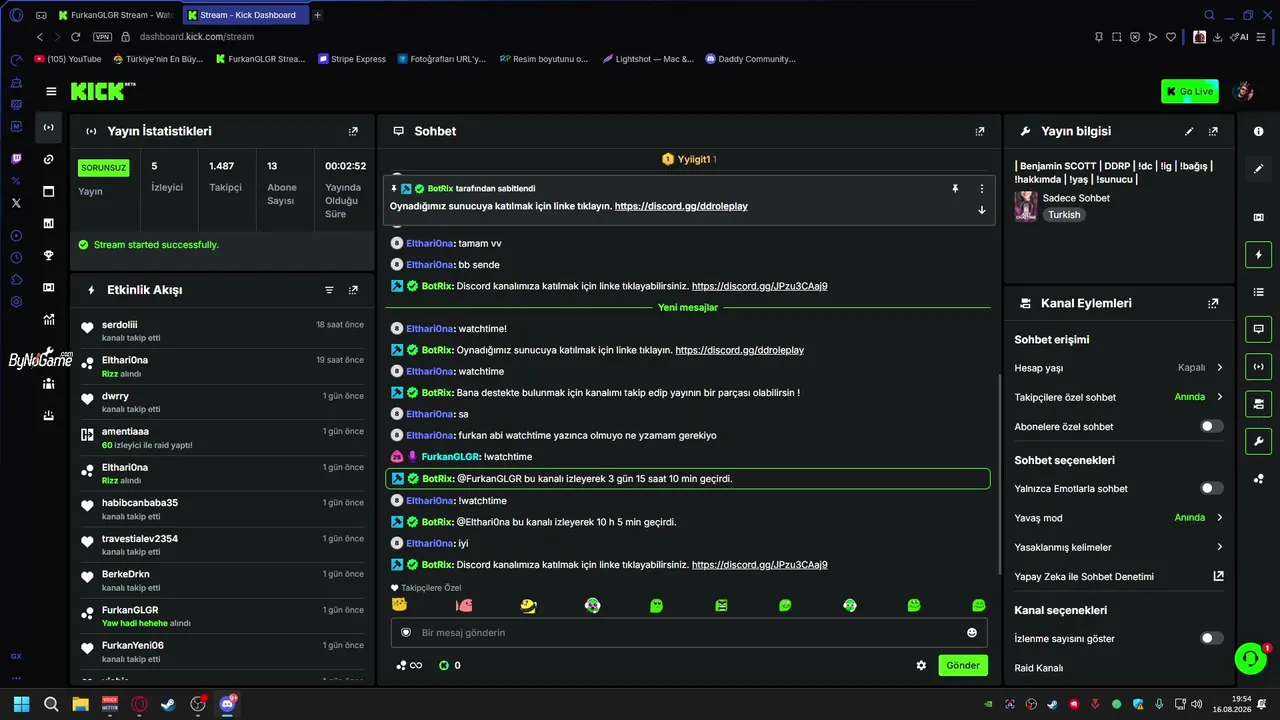
Task: Open a new browser tab
Action: click(318, 15)
